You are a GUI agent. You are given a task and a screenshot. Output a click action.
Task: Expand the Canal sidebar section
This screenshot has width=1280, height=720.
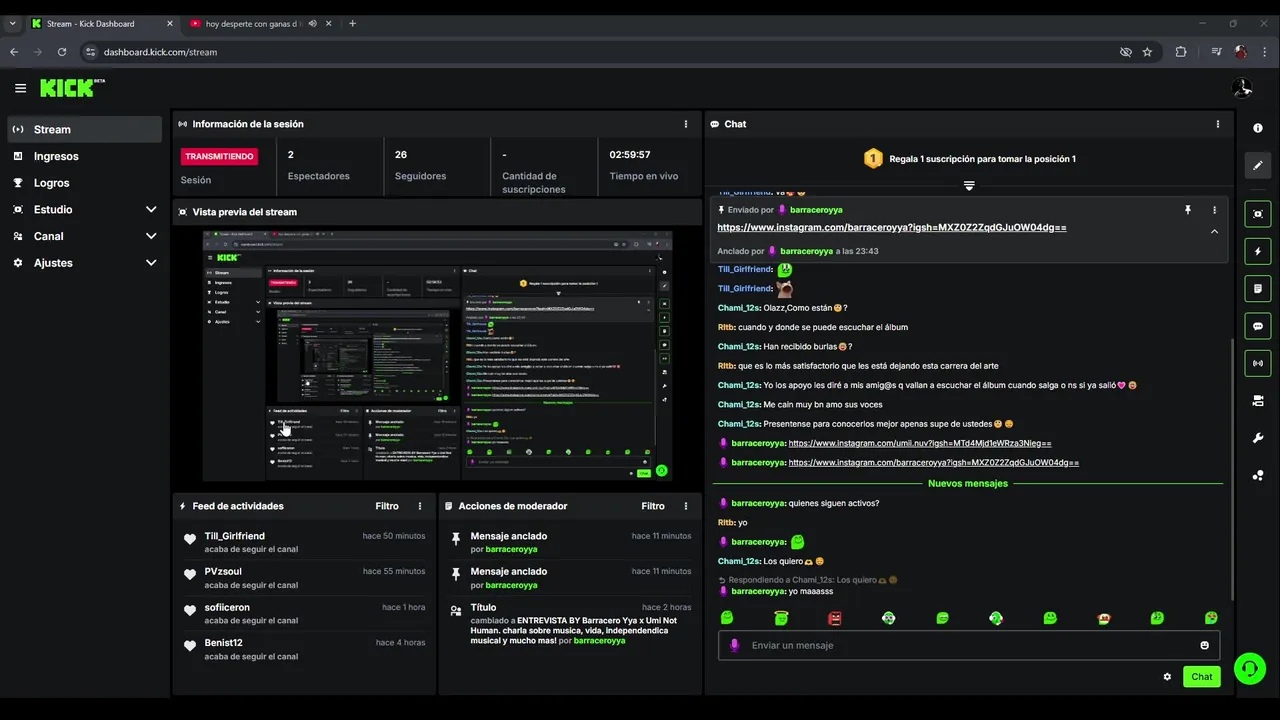[85, 236]
